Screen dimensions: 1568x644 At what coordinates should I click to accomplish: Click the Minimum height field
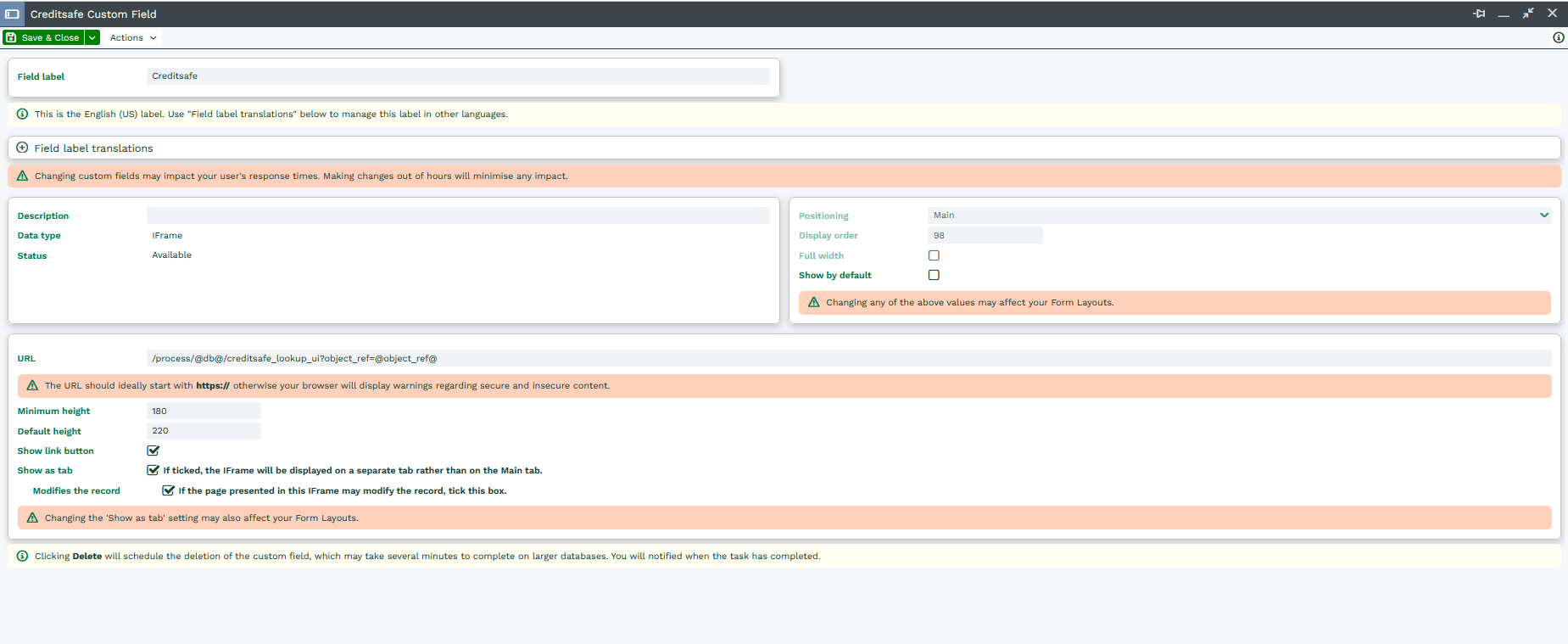(204, 411)
